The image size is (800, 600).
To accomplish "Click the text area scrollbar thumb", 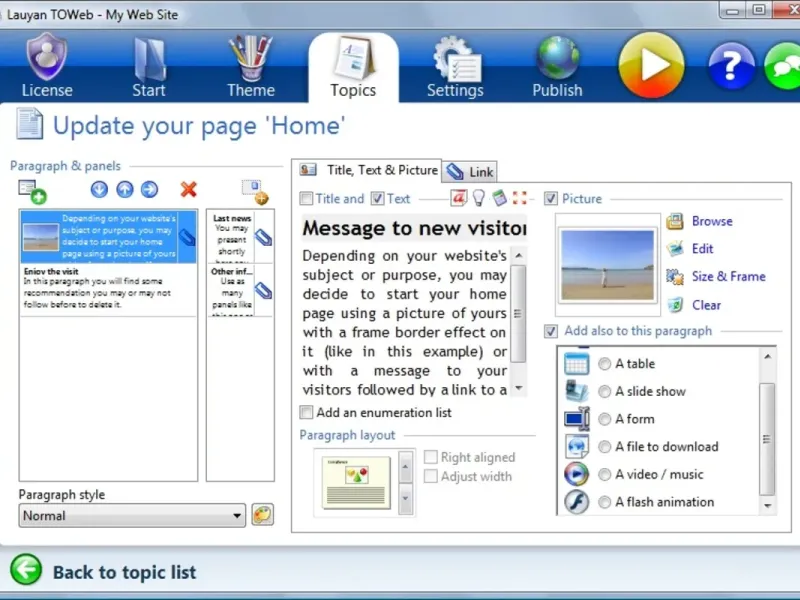I will click(x=519, y=313).
